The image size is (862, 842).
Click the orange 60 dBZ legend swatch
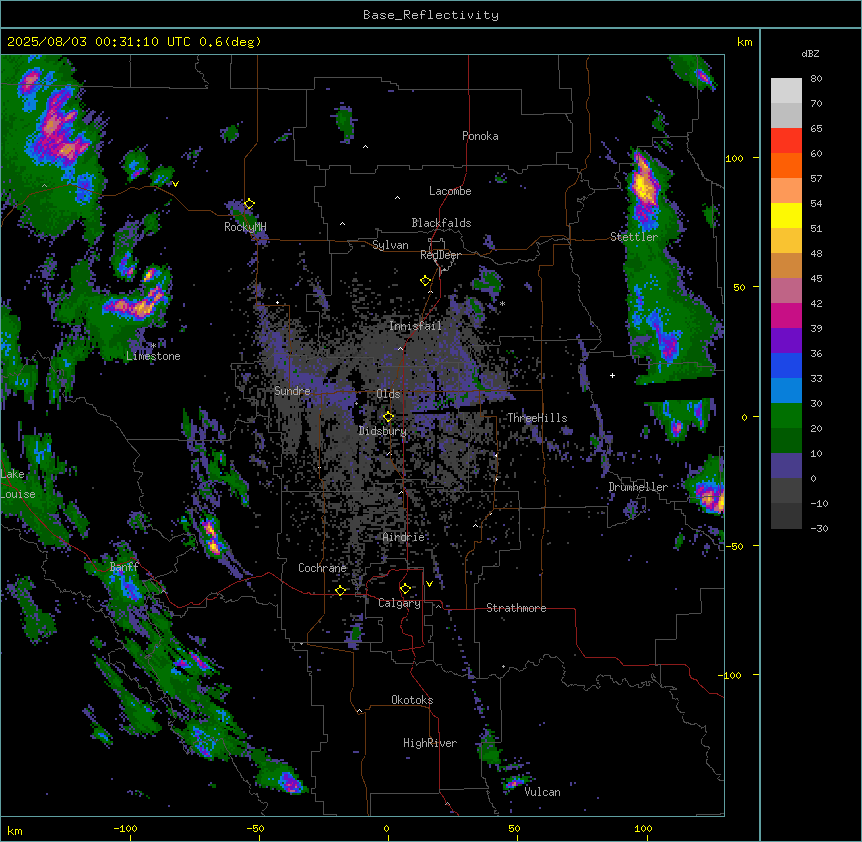click(x=786, y=165)
